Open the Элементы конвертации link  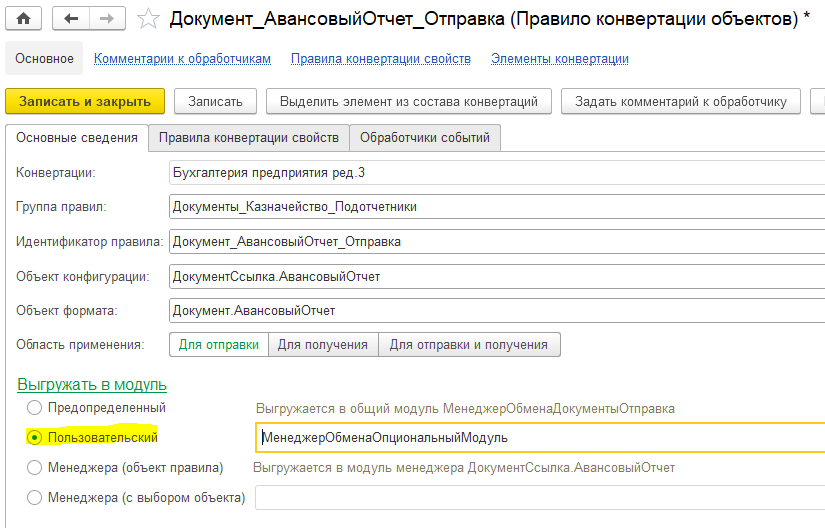(559, 59)
